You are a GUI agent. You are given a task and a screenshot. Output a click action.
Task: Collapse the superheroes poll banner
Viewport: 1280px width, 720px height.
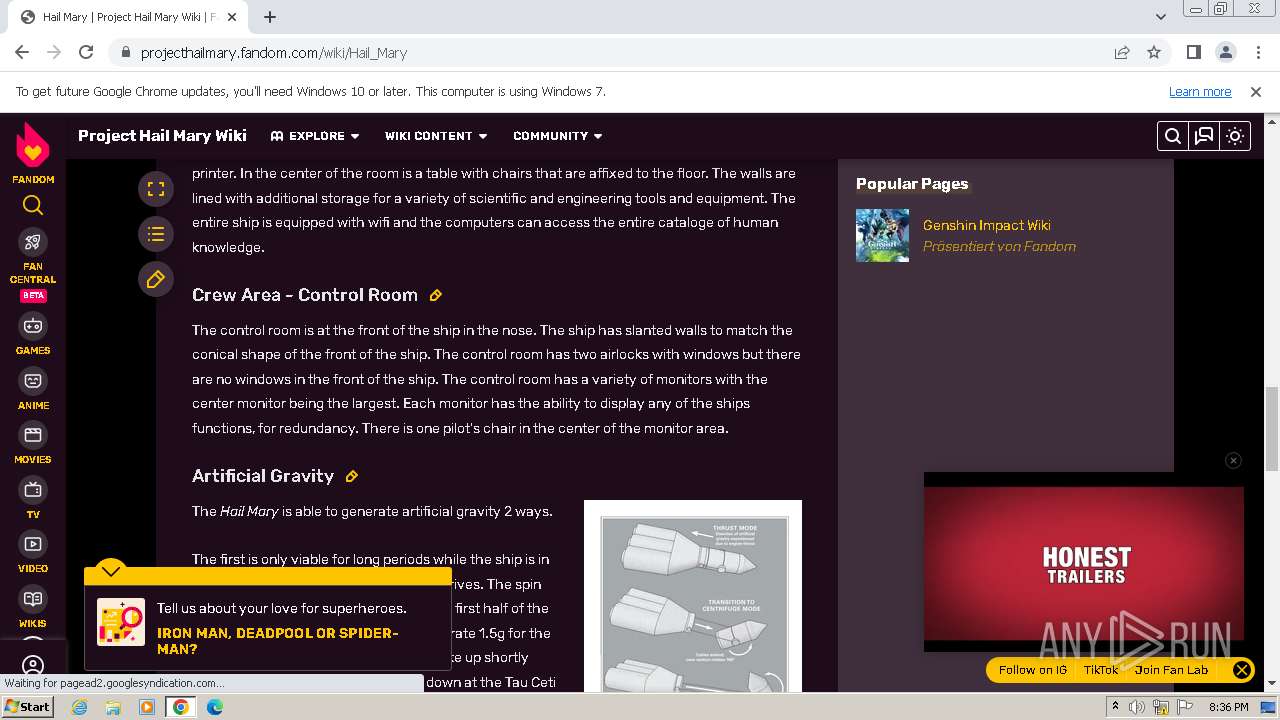[x=111, y=571]
